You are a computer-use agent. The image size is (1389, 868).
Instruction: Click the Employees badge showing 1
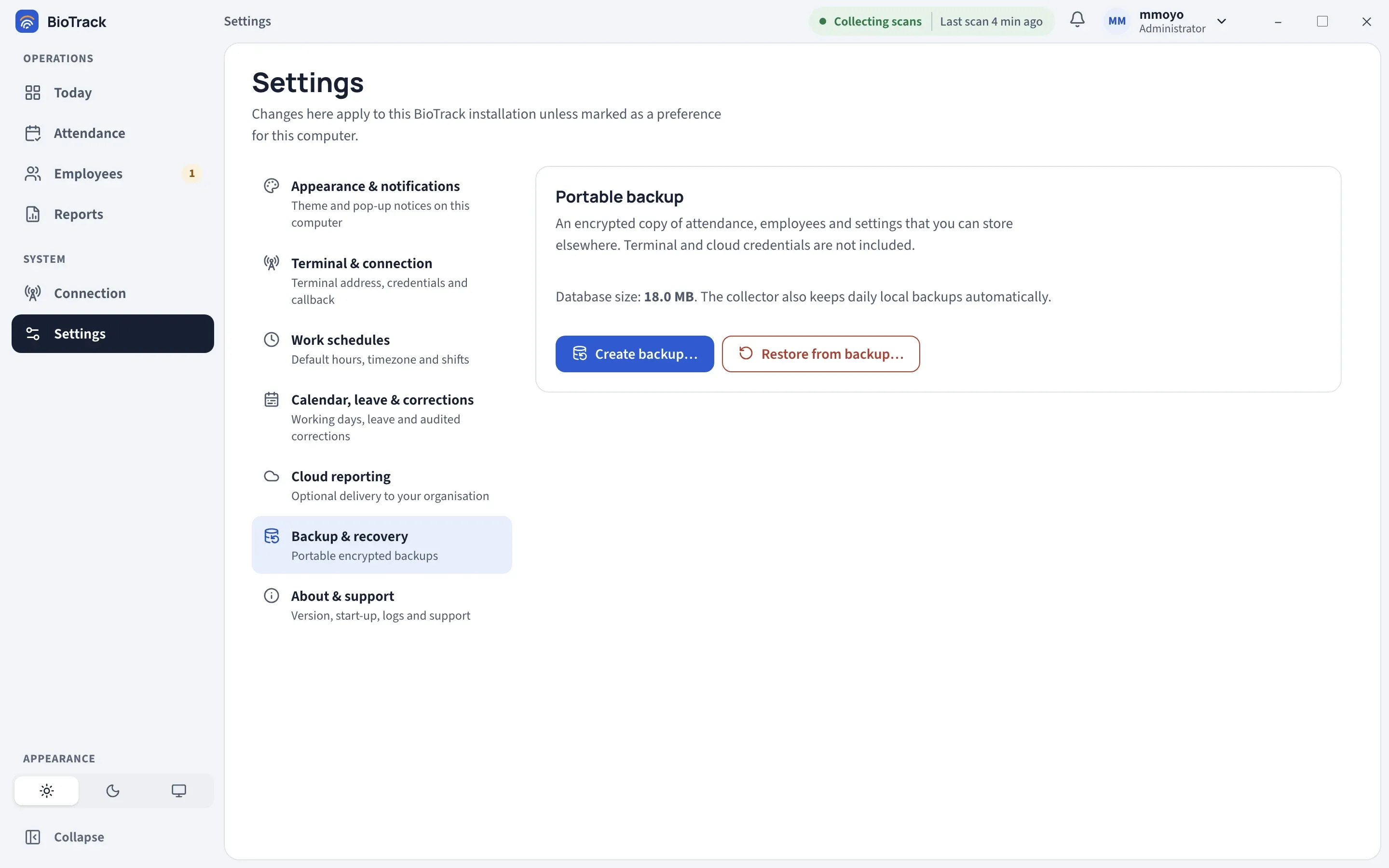191,174
